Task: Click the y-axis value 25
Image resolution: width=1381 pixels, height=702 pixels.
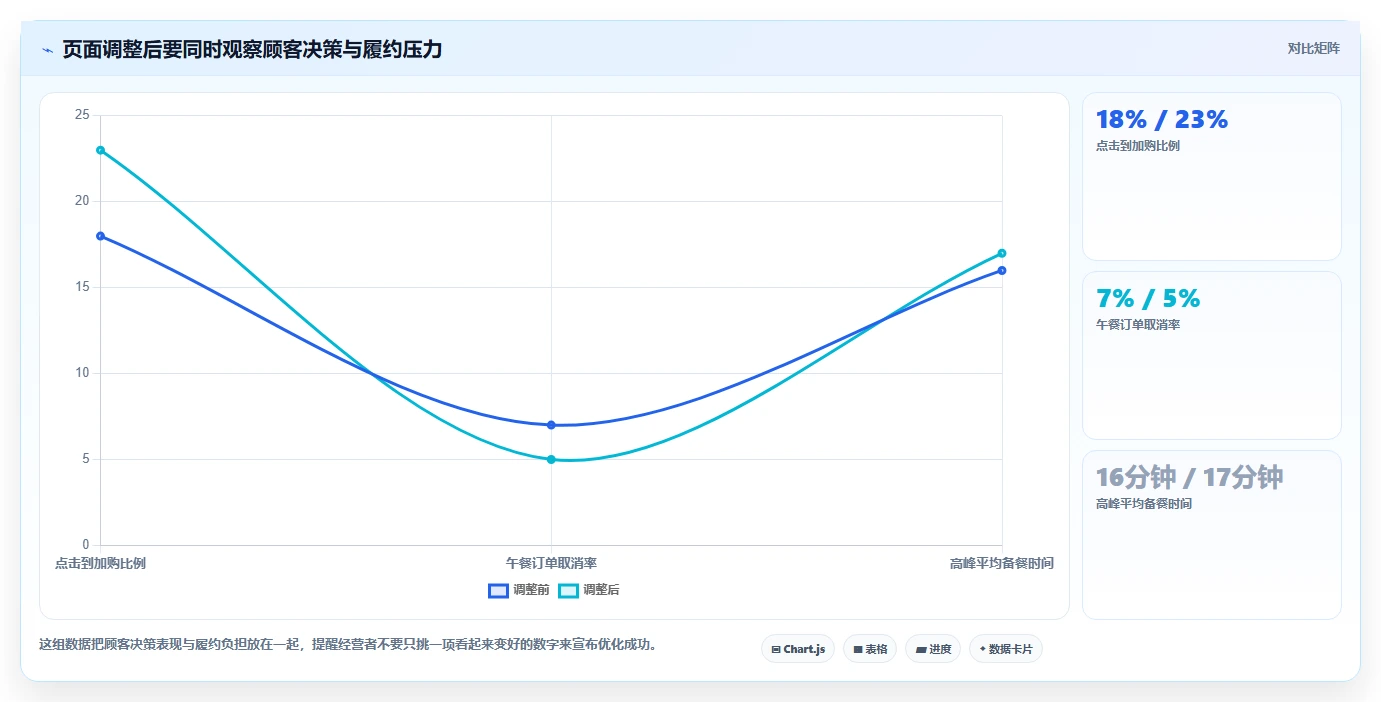Action: click(82, 115)
